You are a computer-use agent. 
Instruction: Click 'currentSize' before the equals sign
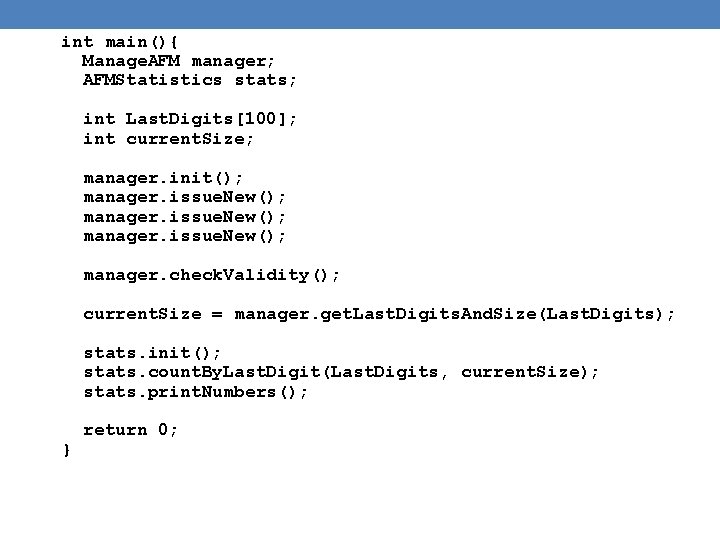pyautogui.click(x=142, y=314)
